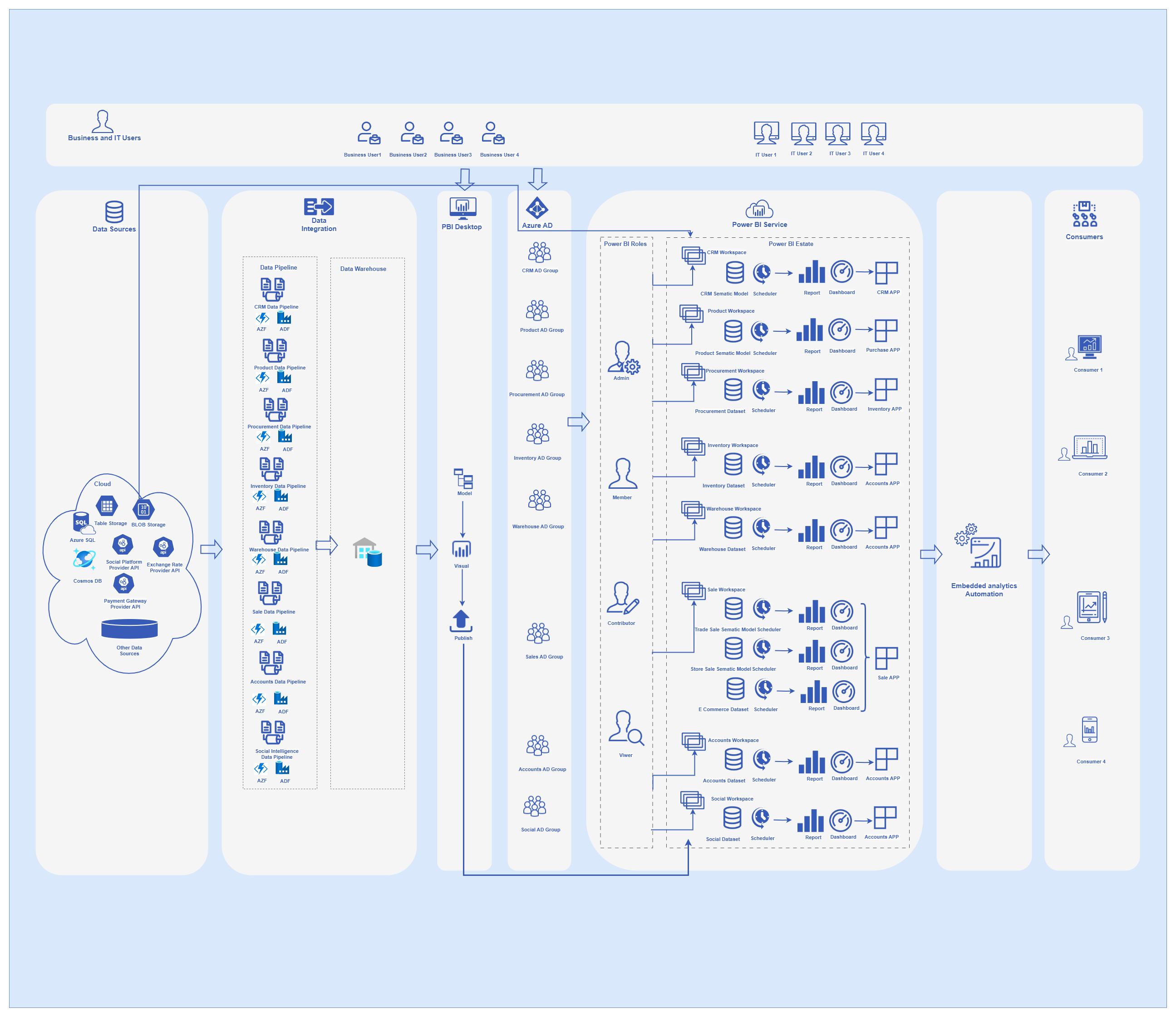Click the Business User 4 icon
This screenshot has width=1176, height=1017.
pyautogui.click(x=493, y=133)
